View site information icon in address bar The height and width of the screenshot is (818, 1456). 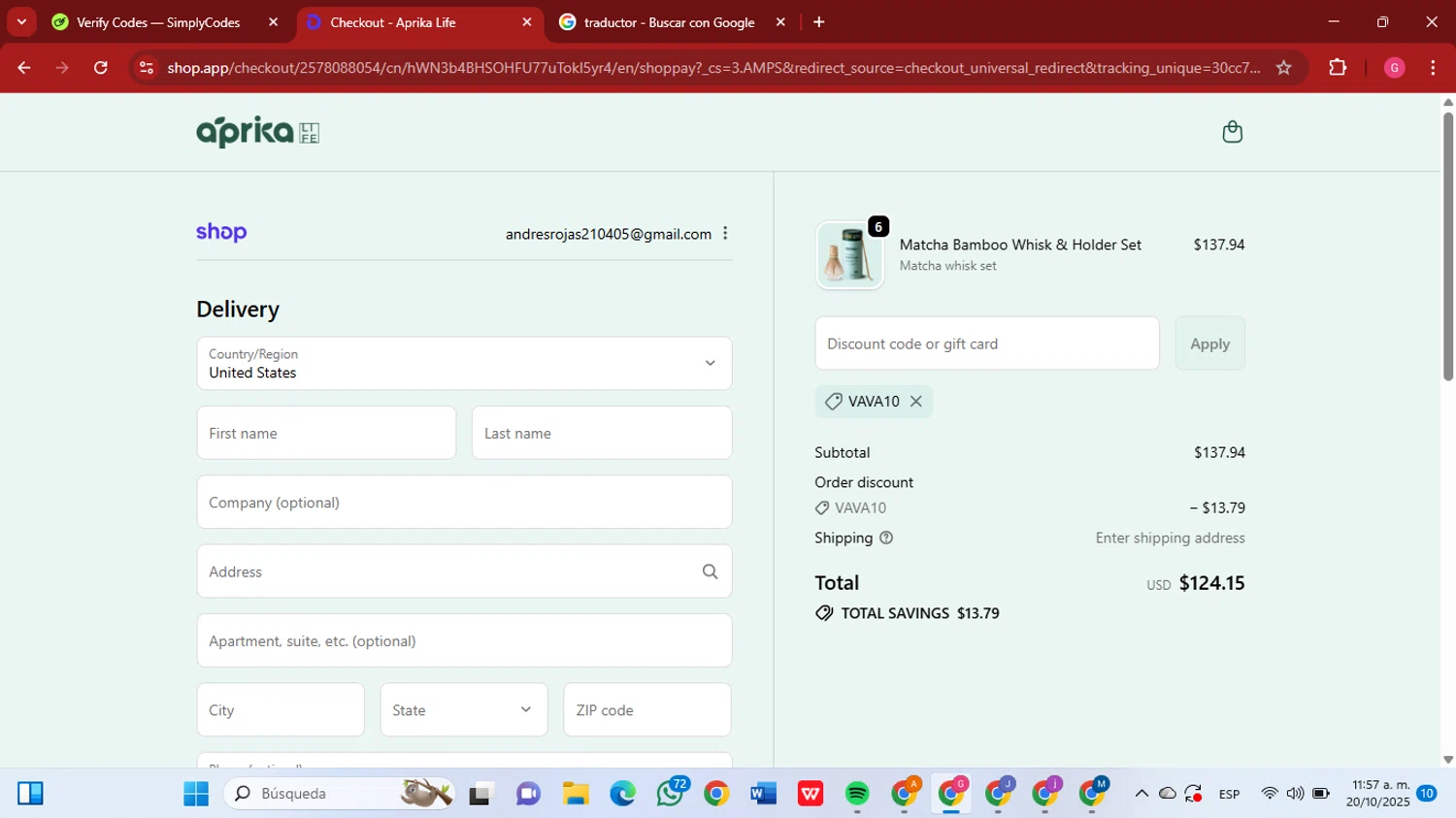pos(147,68)
